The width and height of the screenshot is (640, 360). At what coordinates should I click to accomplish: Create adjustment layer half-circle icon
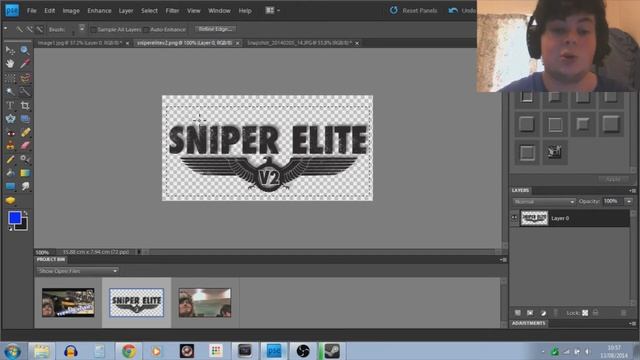543,313
